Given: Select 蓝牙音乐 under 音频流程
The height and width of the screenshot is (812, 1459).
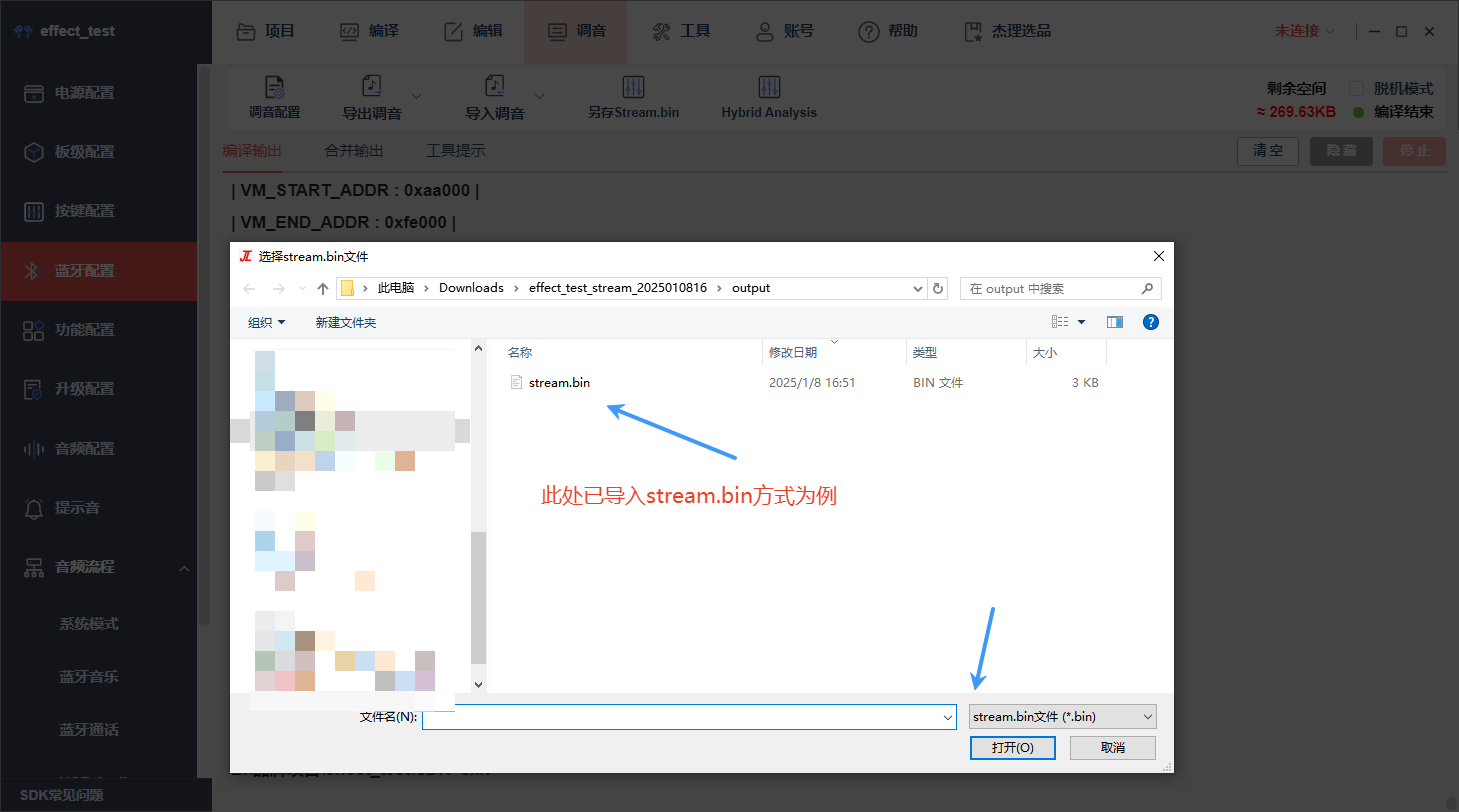Looking at the screenshot, I should point(89,677).
